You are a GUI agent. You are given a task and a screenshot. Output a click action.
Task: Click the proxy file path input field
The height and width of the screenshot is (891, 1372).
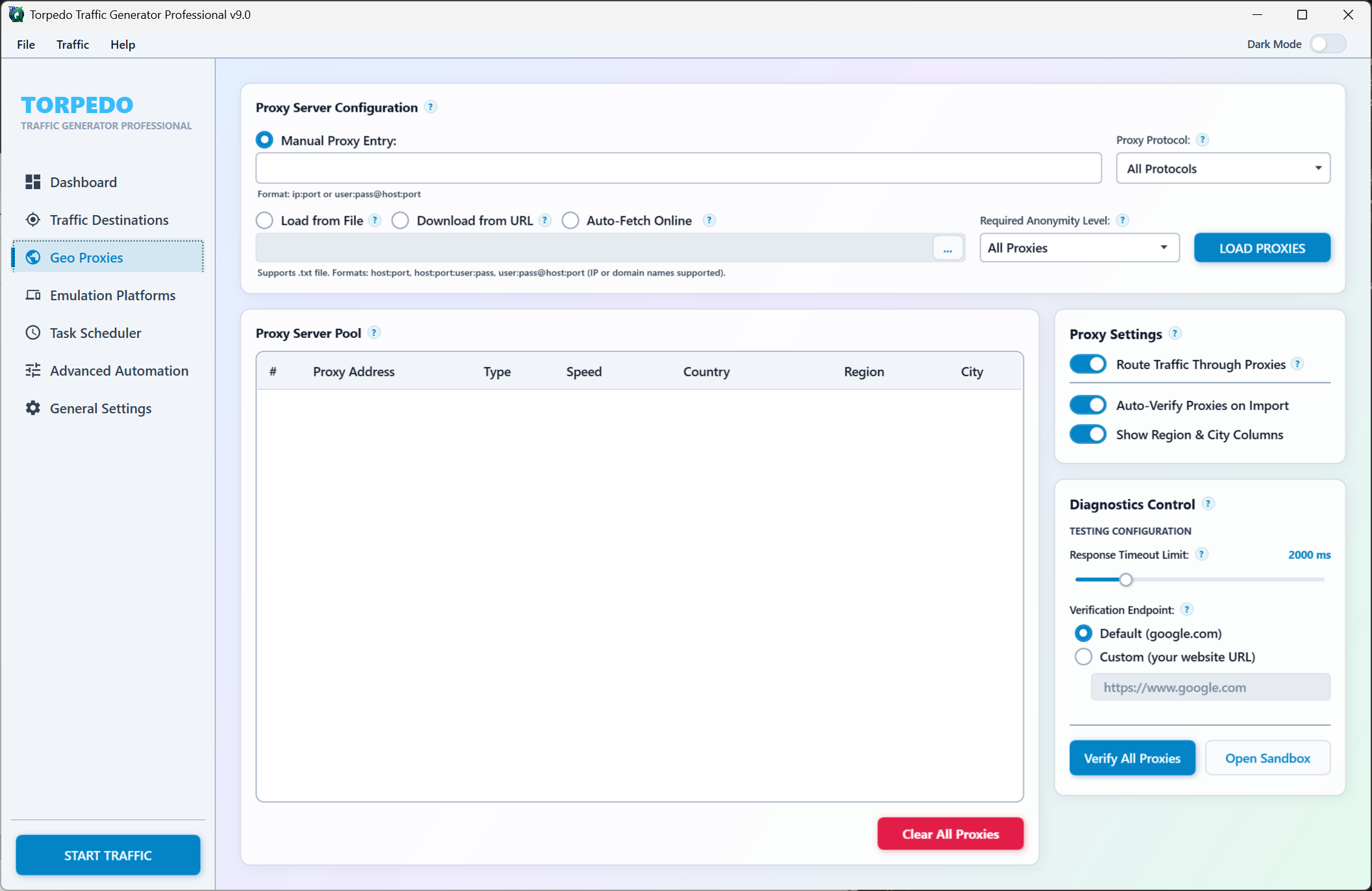tap(594, 248)
